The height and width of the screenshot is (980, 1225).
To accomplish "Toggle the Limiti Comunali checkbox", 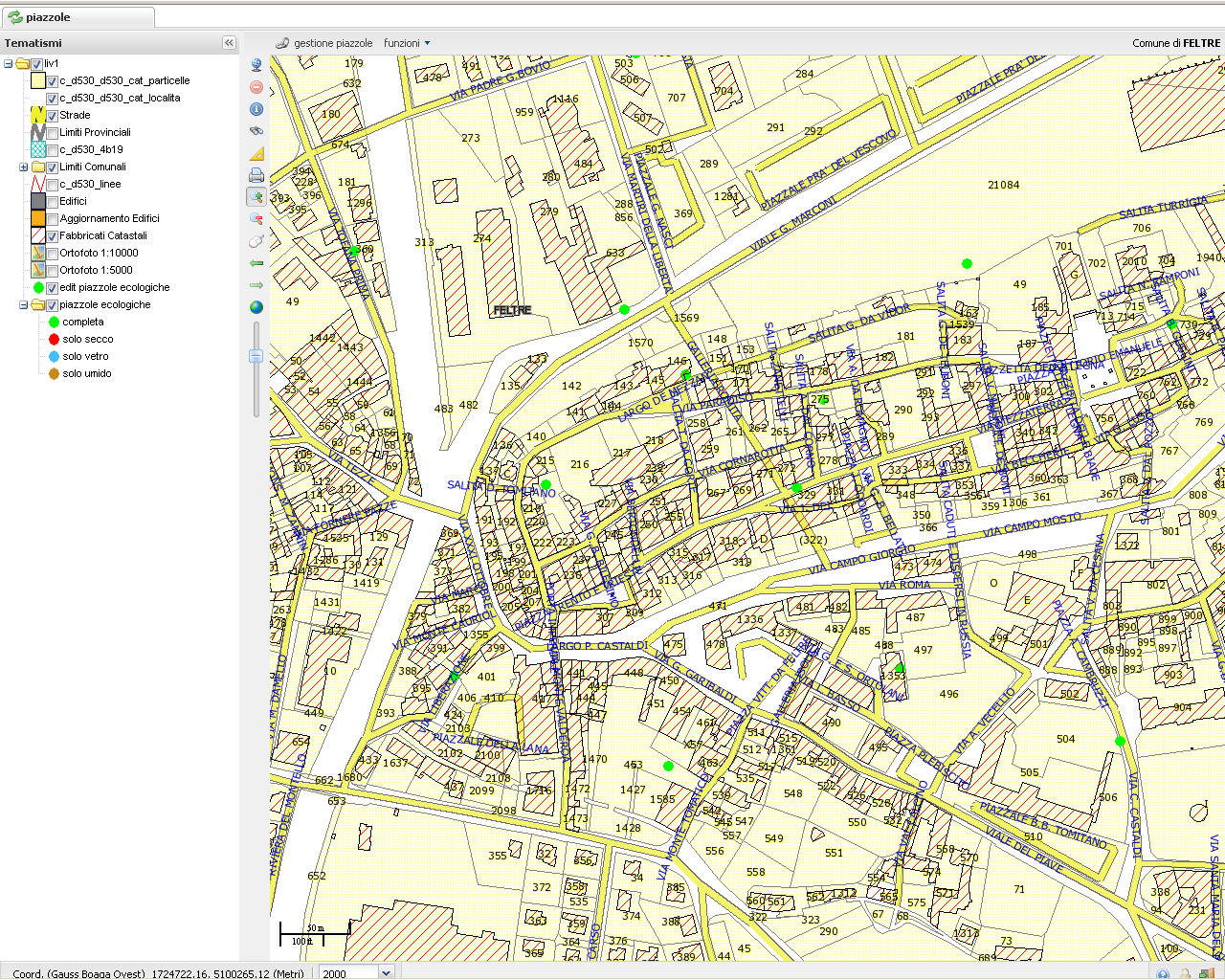I will (x=53, y=167).
